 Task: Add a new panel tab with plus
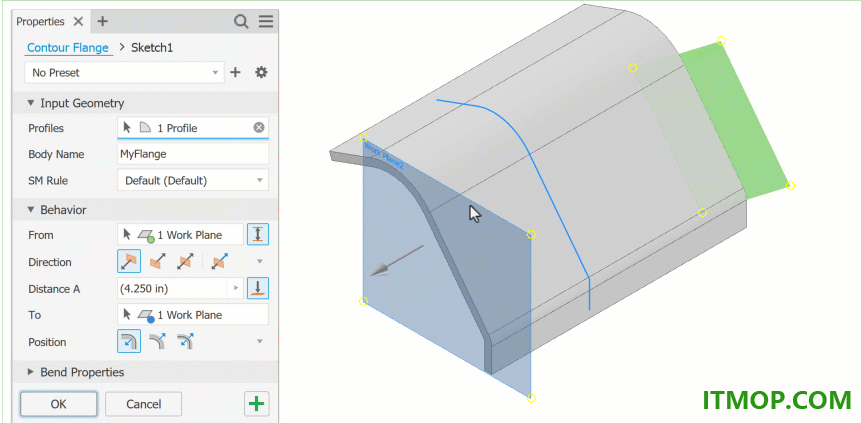tap(103, 21)
